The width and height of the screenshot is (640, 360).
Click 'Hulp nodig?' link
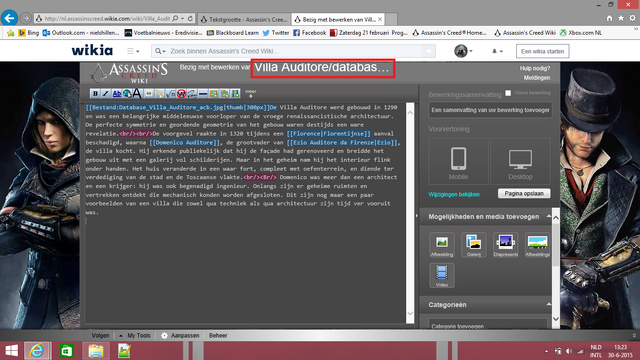click(535, 69)
